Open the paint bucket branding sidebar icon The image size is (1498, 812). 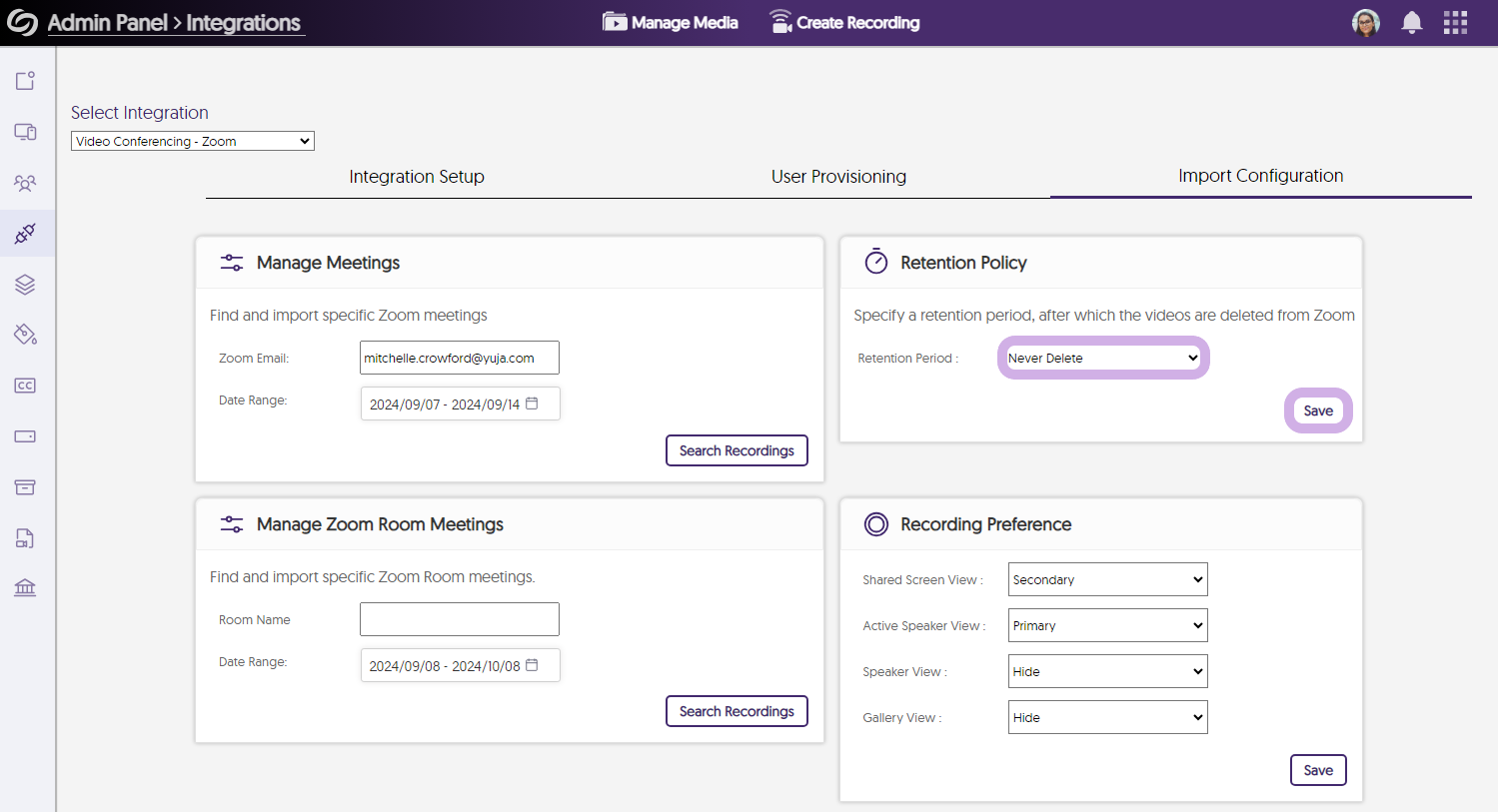tap(25, 335)
